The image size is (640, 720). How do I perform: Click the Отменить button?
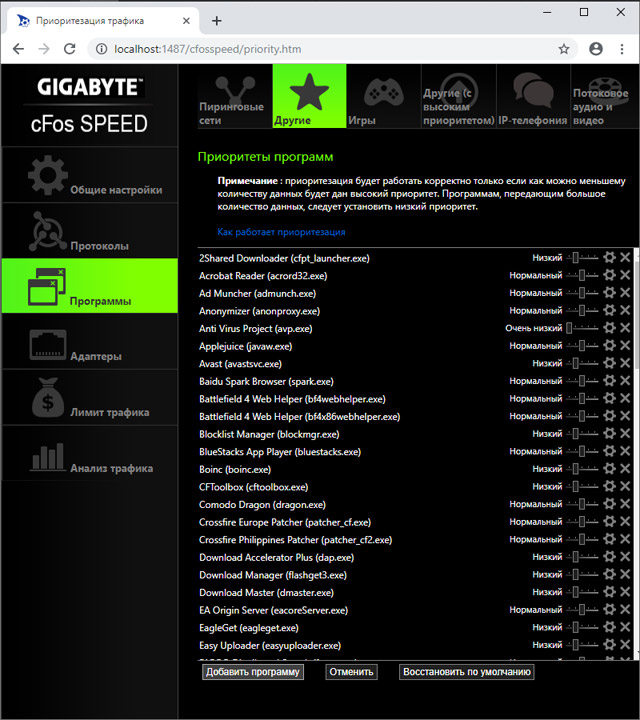tap(351, 672)
